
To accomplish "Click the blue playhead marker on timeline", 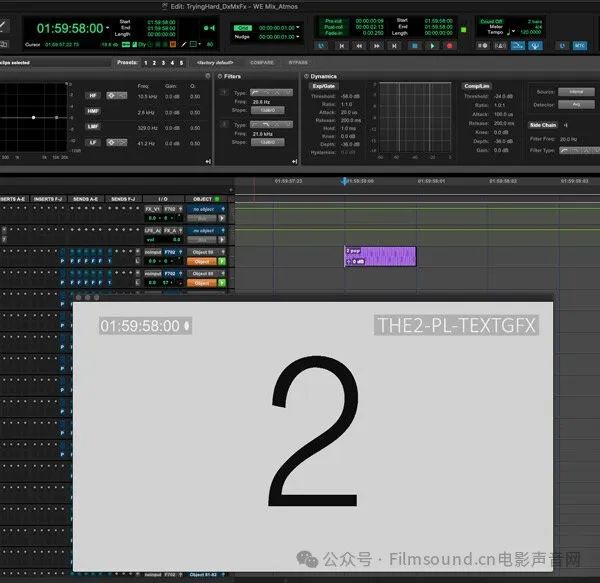I will pyautogui.click(x=344, y=181).
